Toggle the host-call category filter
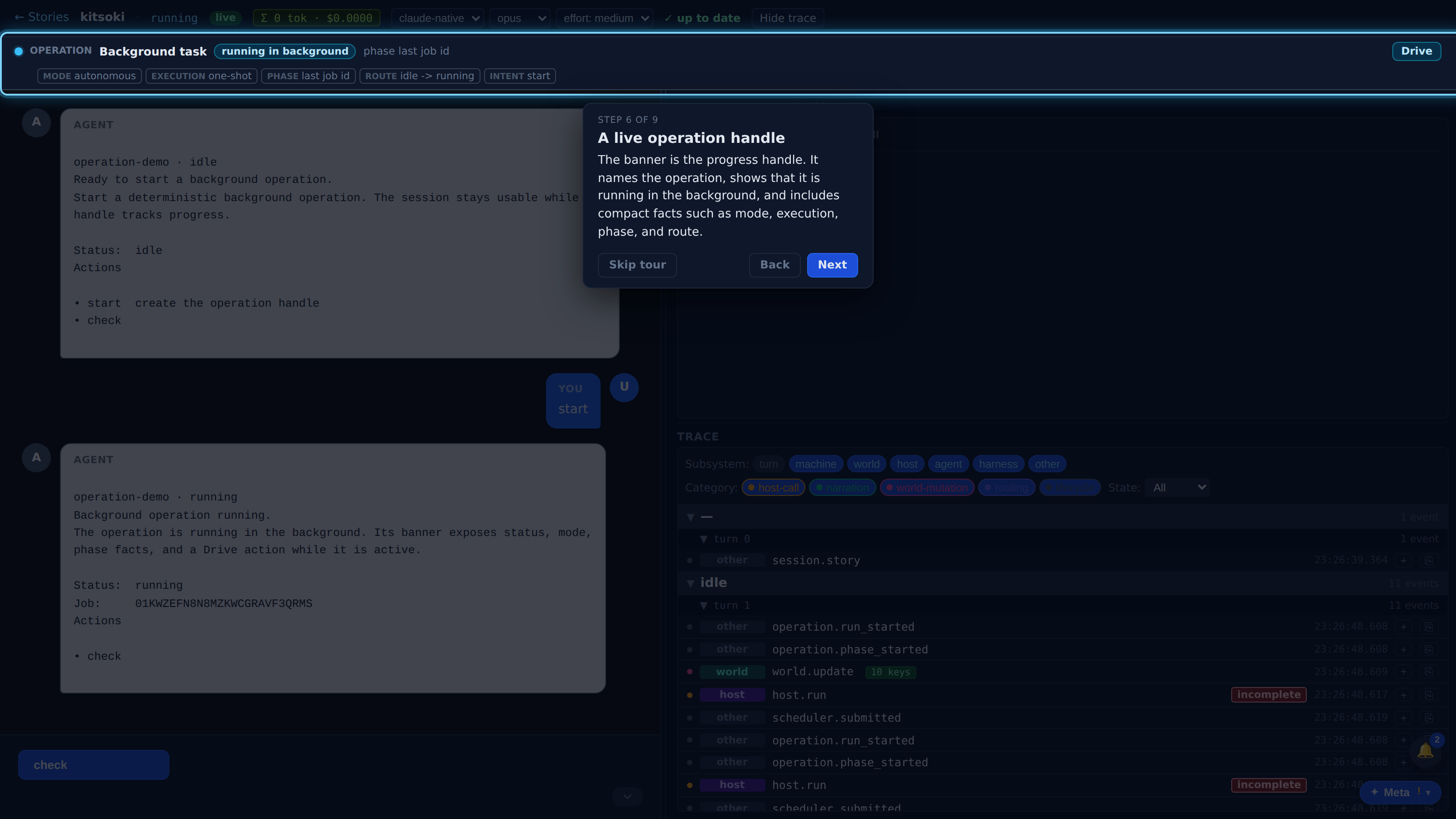This screenshot has width=1456, height=819. click(773, 487)
